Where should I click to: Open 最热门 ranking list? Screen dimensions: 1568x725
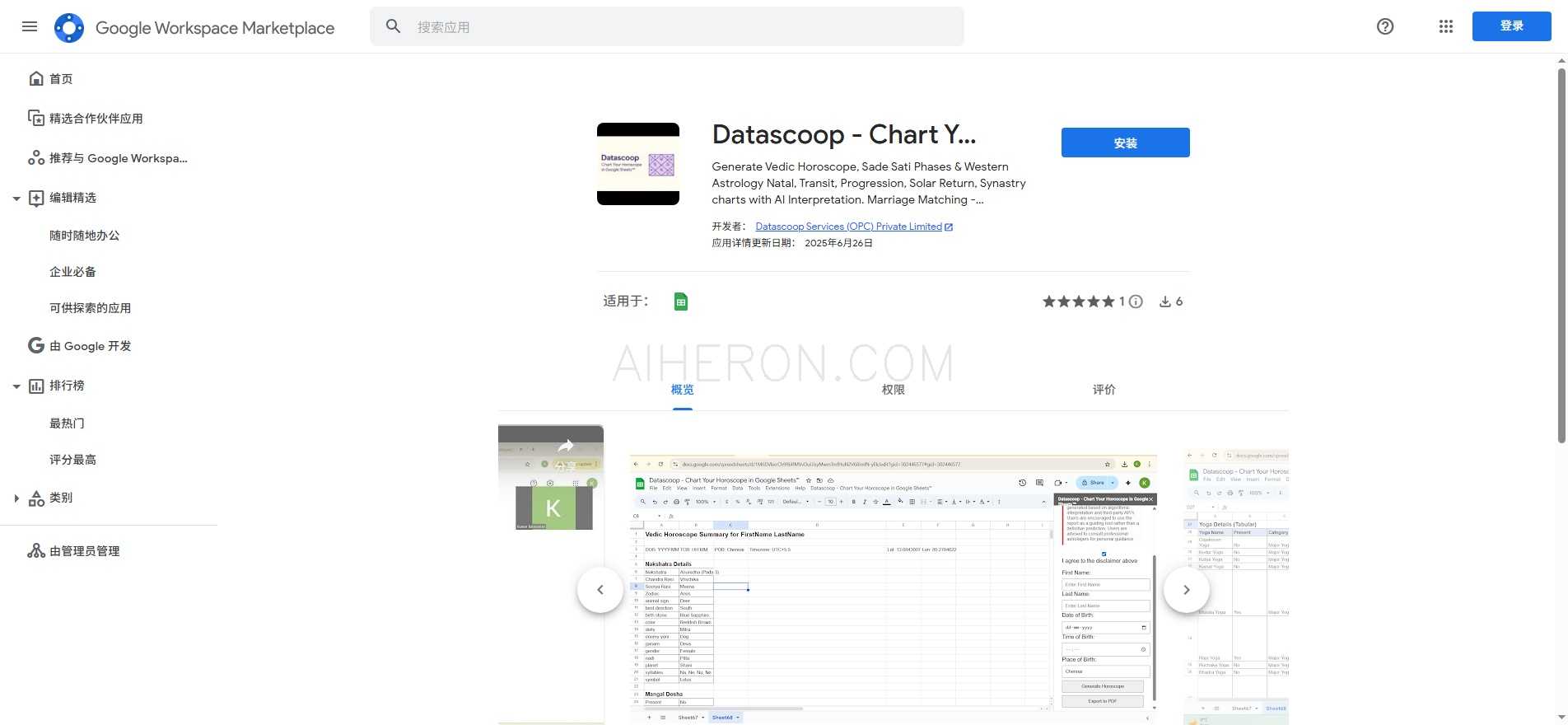coord(68,423)
